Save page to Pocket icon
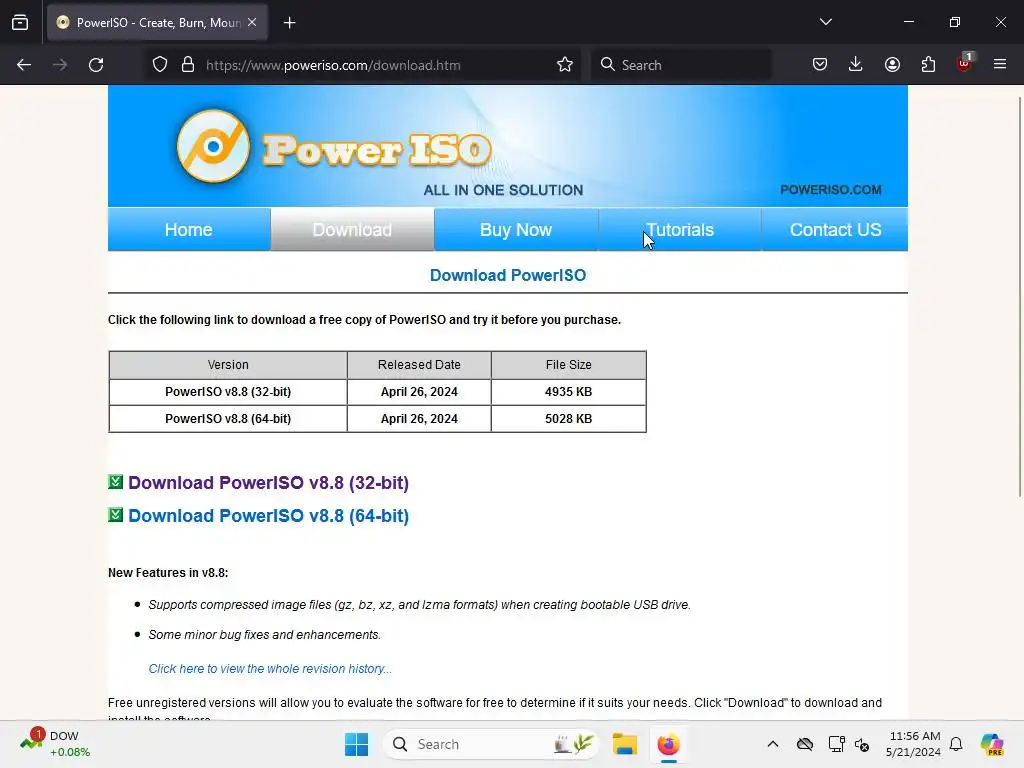 tap(820, 64)
